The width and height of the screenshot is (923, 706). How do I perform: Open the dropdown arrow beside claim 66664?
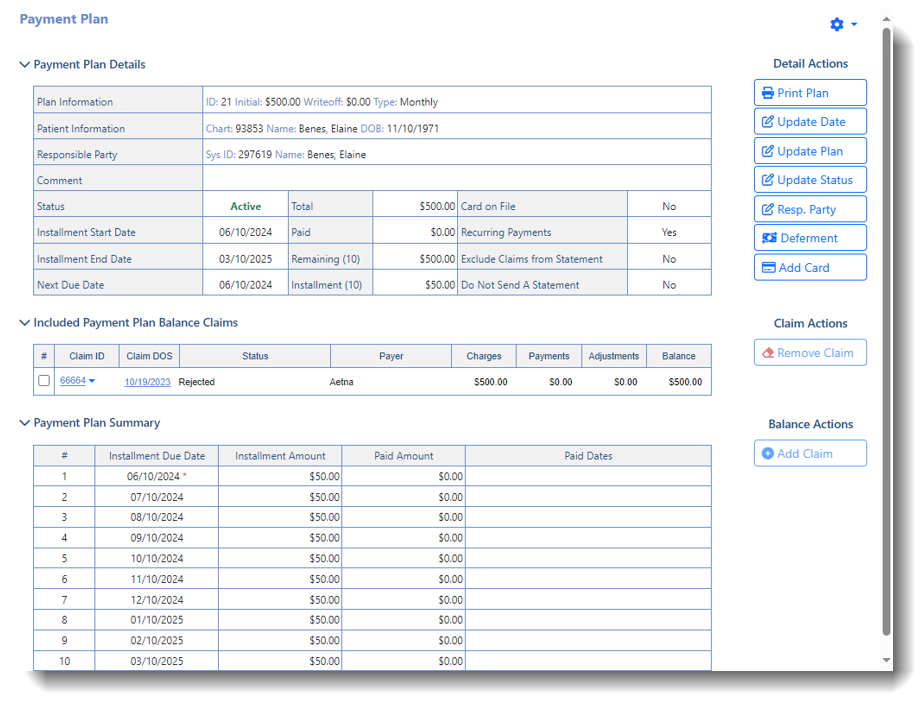coord(92,381)
